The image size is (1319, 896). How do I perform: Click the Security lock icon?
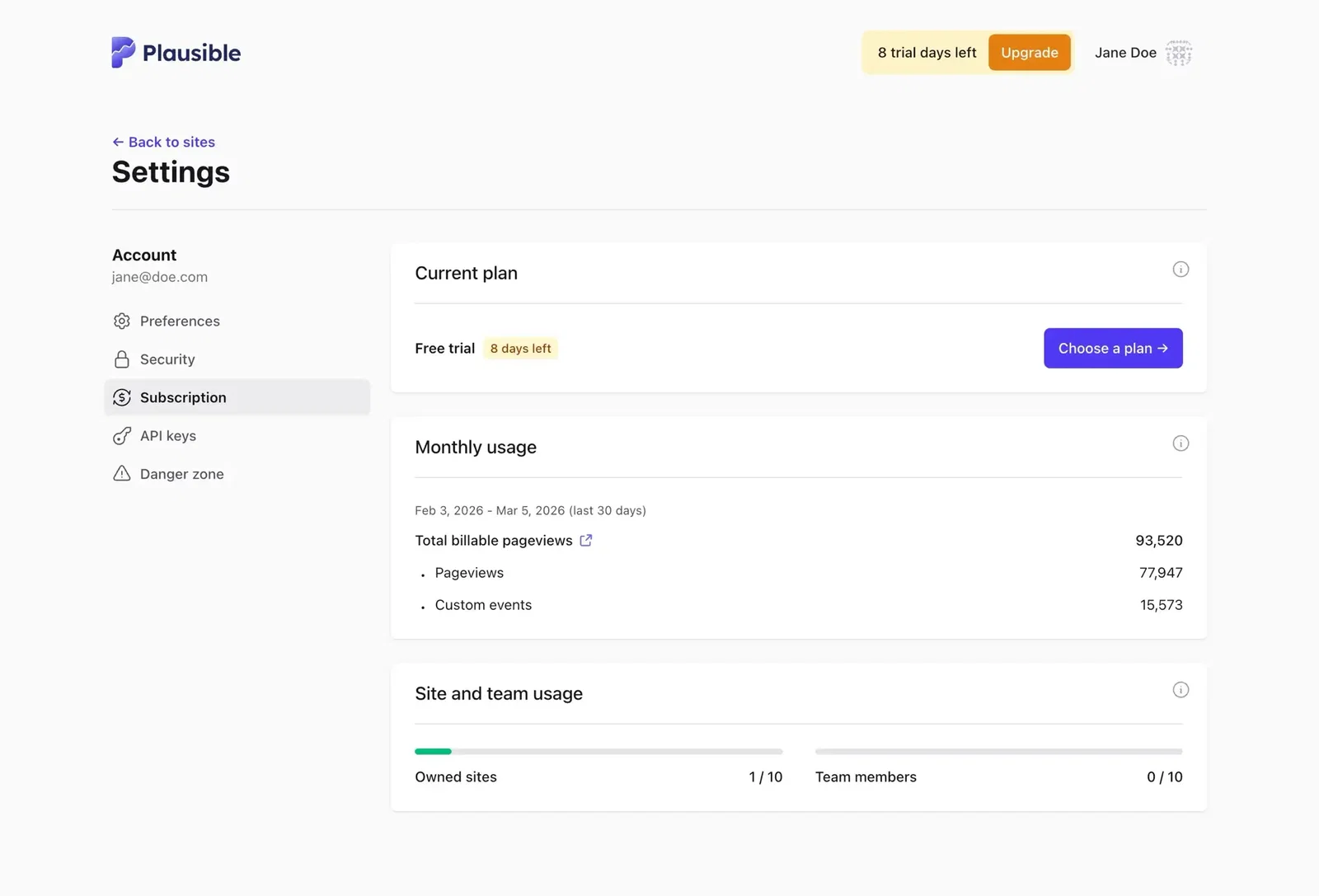[121, 359]
